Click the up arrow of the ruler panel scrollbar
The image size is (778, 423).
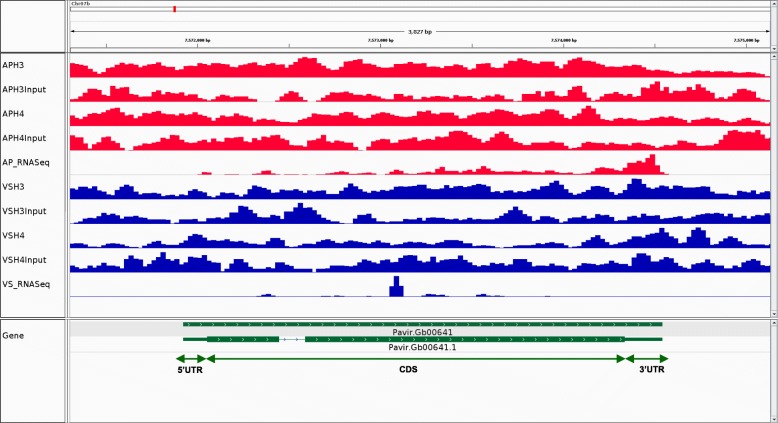click(x=775, y=3)
